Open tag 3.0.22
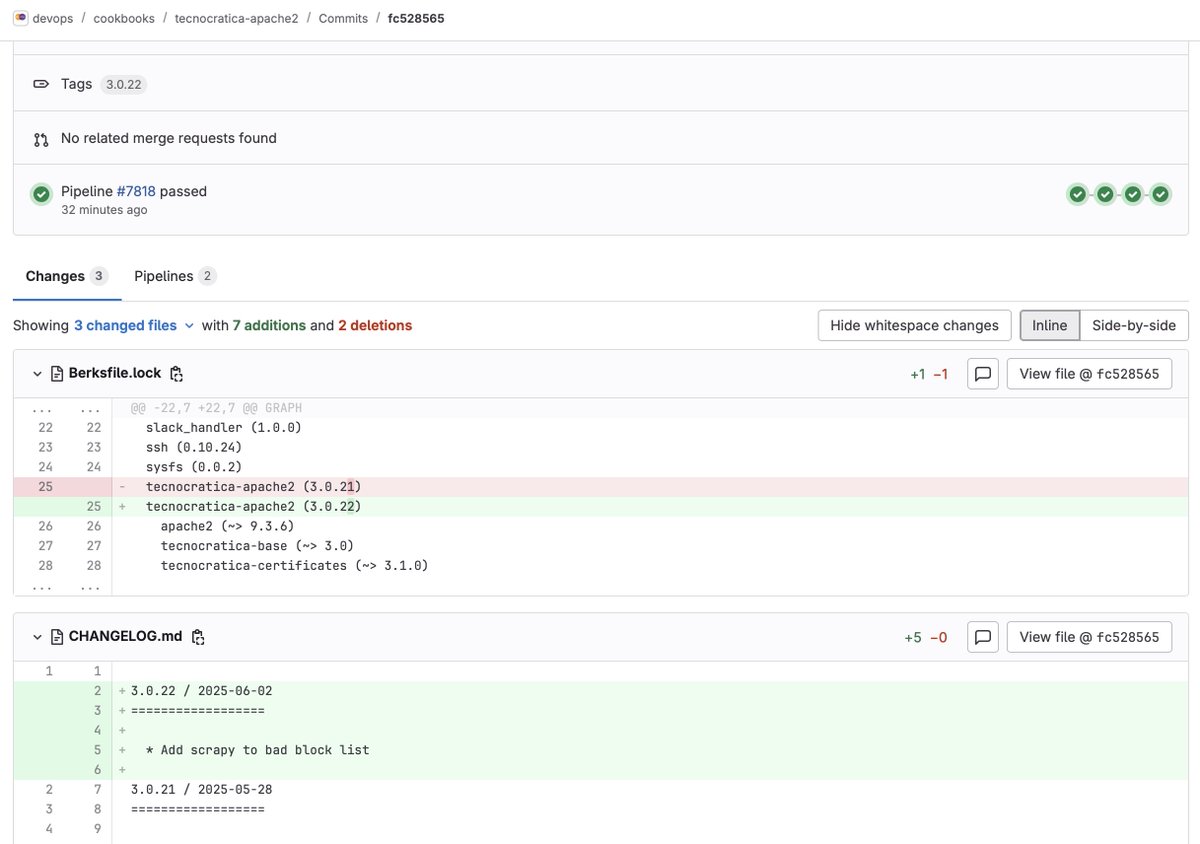 [124, 85]
